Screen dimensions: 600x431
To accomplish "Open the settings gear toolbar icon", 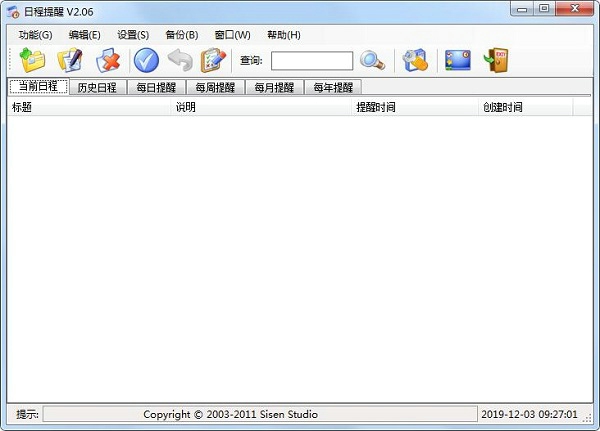I will [415, 60].
